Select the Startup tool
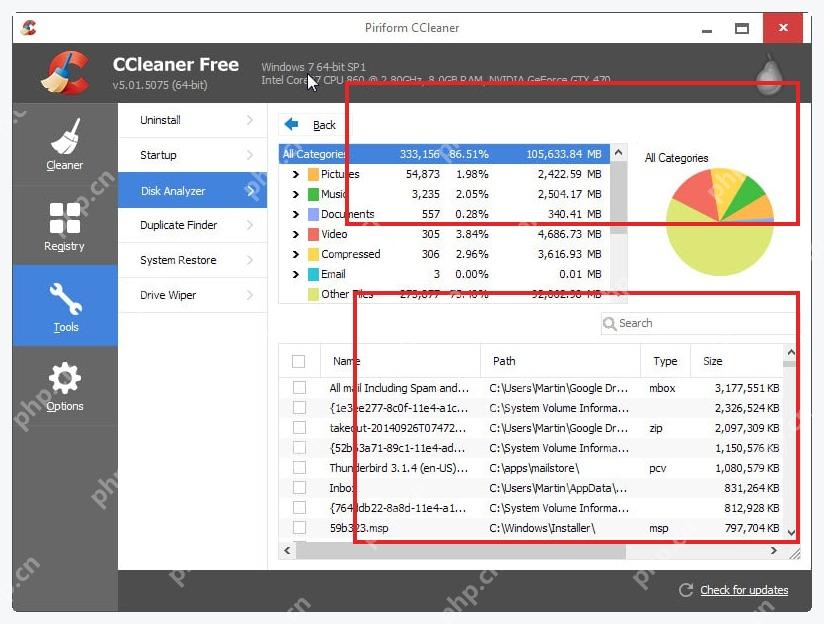This screenshot has height=624, width=824. point(192,155)
